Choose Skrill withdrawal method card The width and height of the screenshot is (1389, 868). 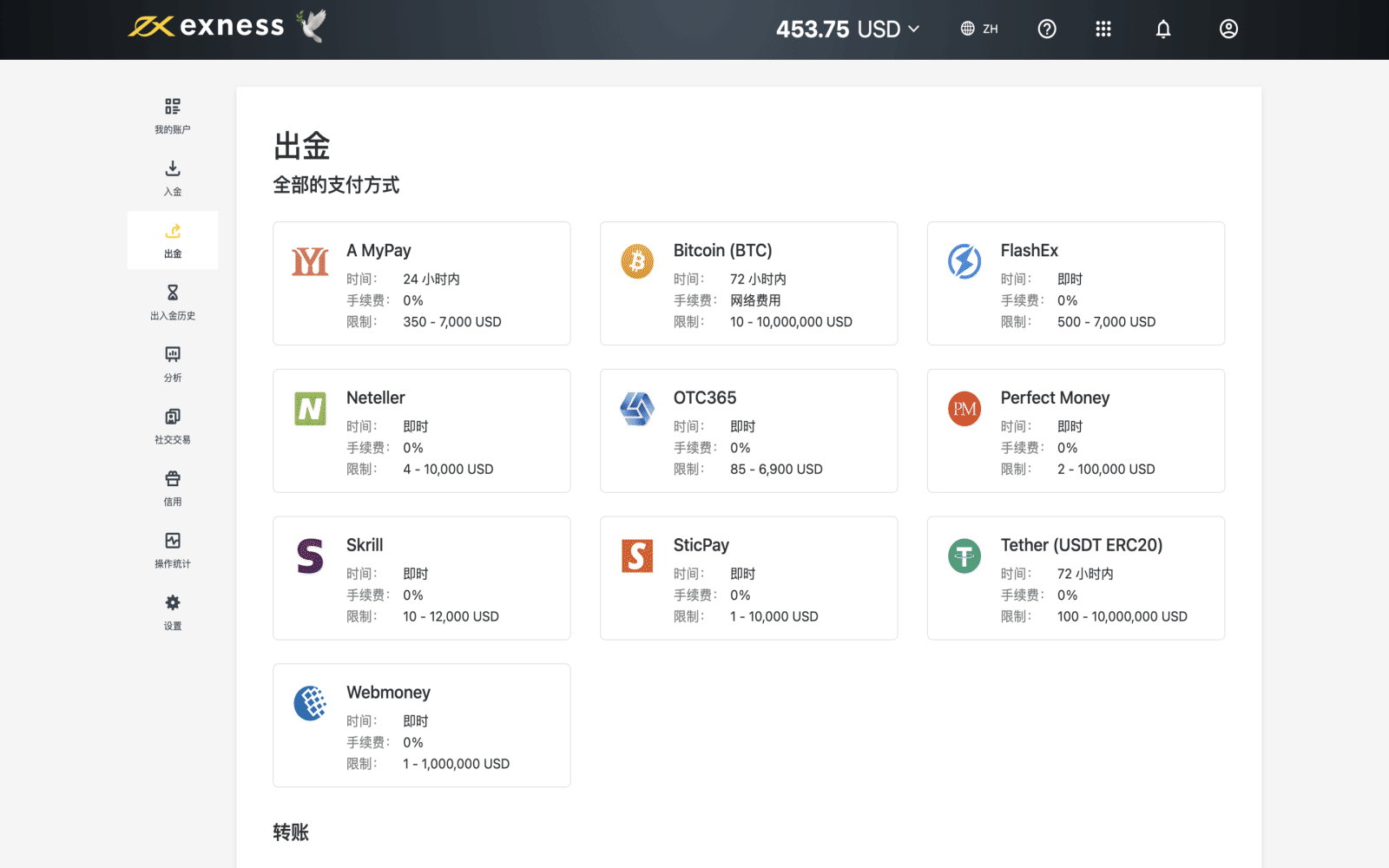[x=421, y=578]
